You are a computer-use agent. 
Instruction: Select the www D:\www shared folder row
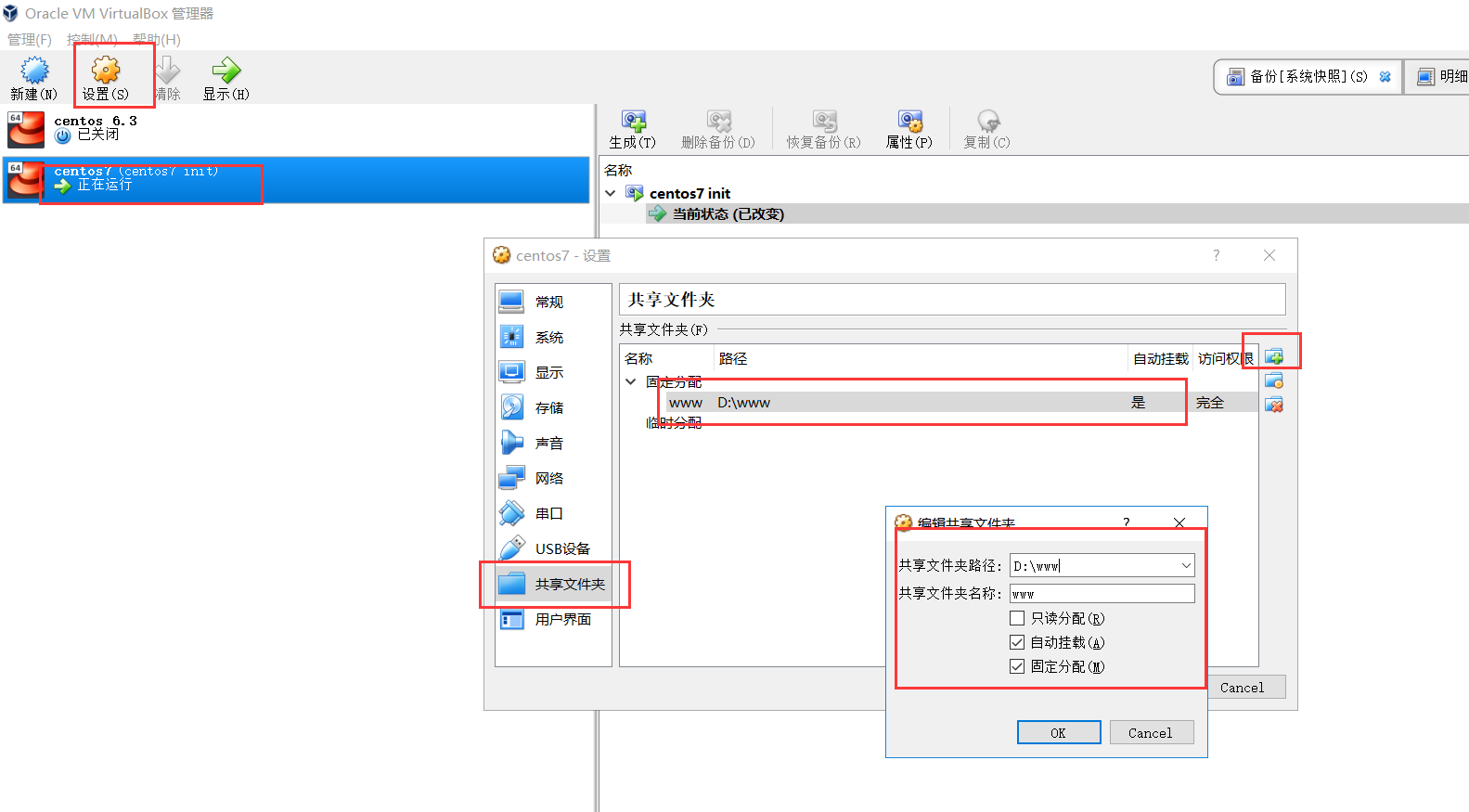pyautogui.click(x=939, y=402)
